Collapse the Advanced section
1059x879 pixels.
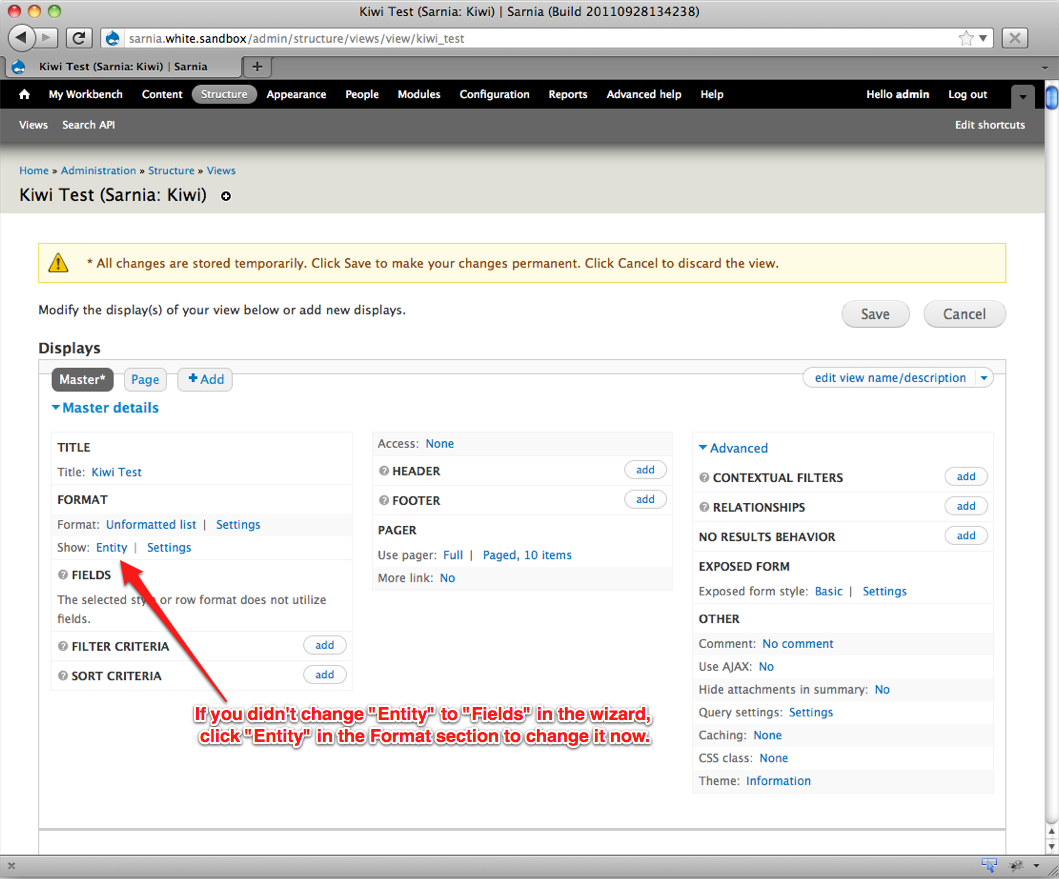[733, 448]
